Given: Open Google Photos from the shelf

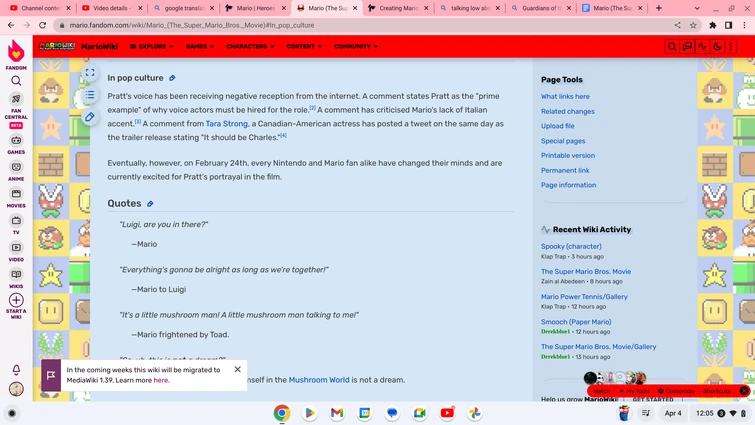Looking at the screenshot, I should [x=474, y=413].
